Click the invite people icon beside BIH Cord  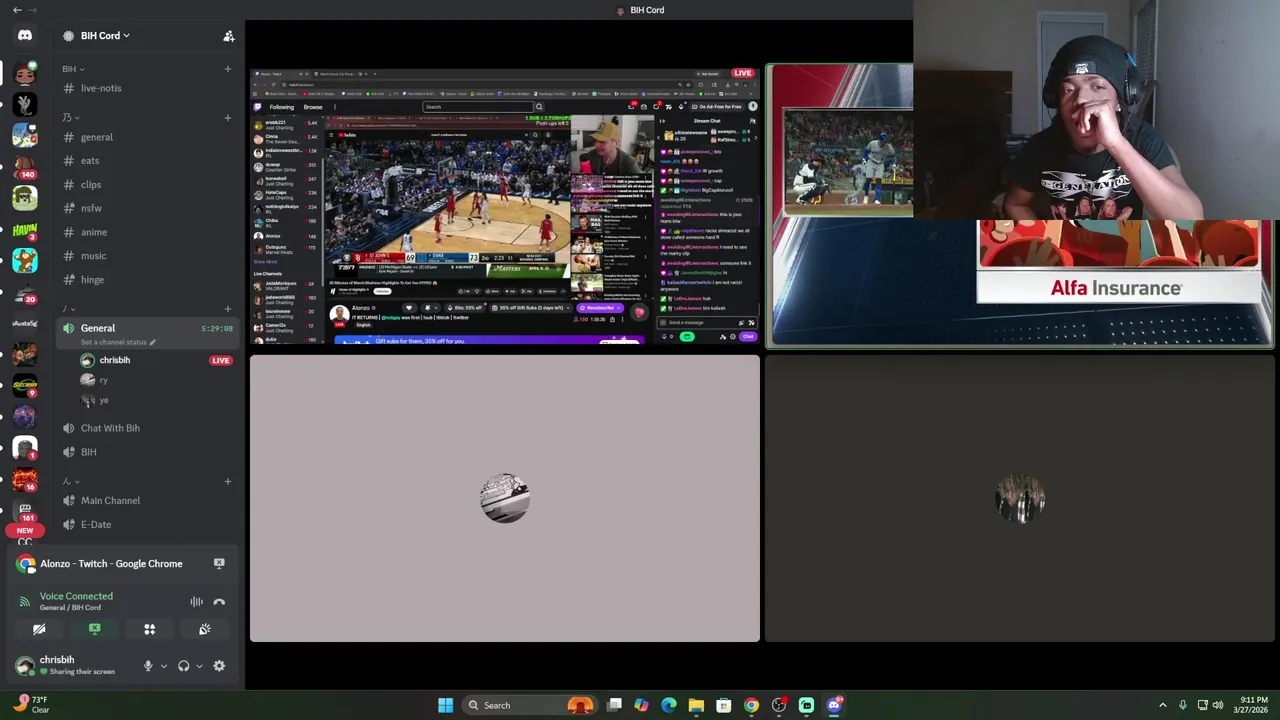[x=228, y=36]
